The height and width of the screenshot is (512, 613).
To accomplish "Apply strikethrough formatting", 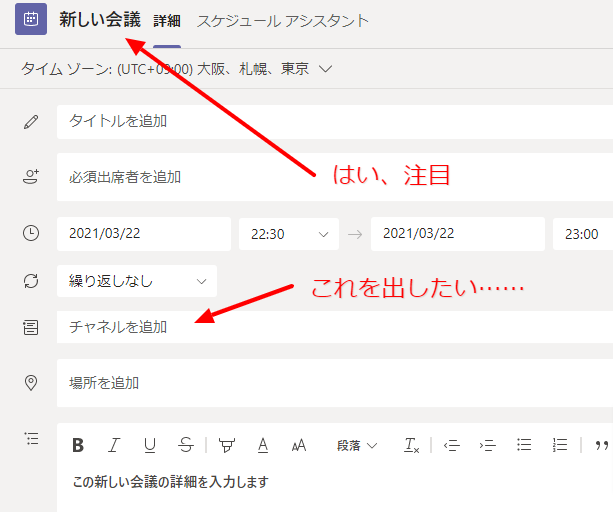I will point(185,445).
